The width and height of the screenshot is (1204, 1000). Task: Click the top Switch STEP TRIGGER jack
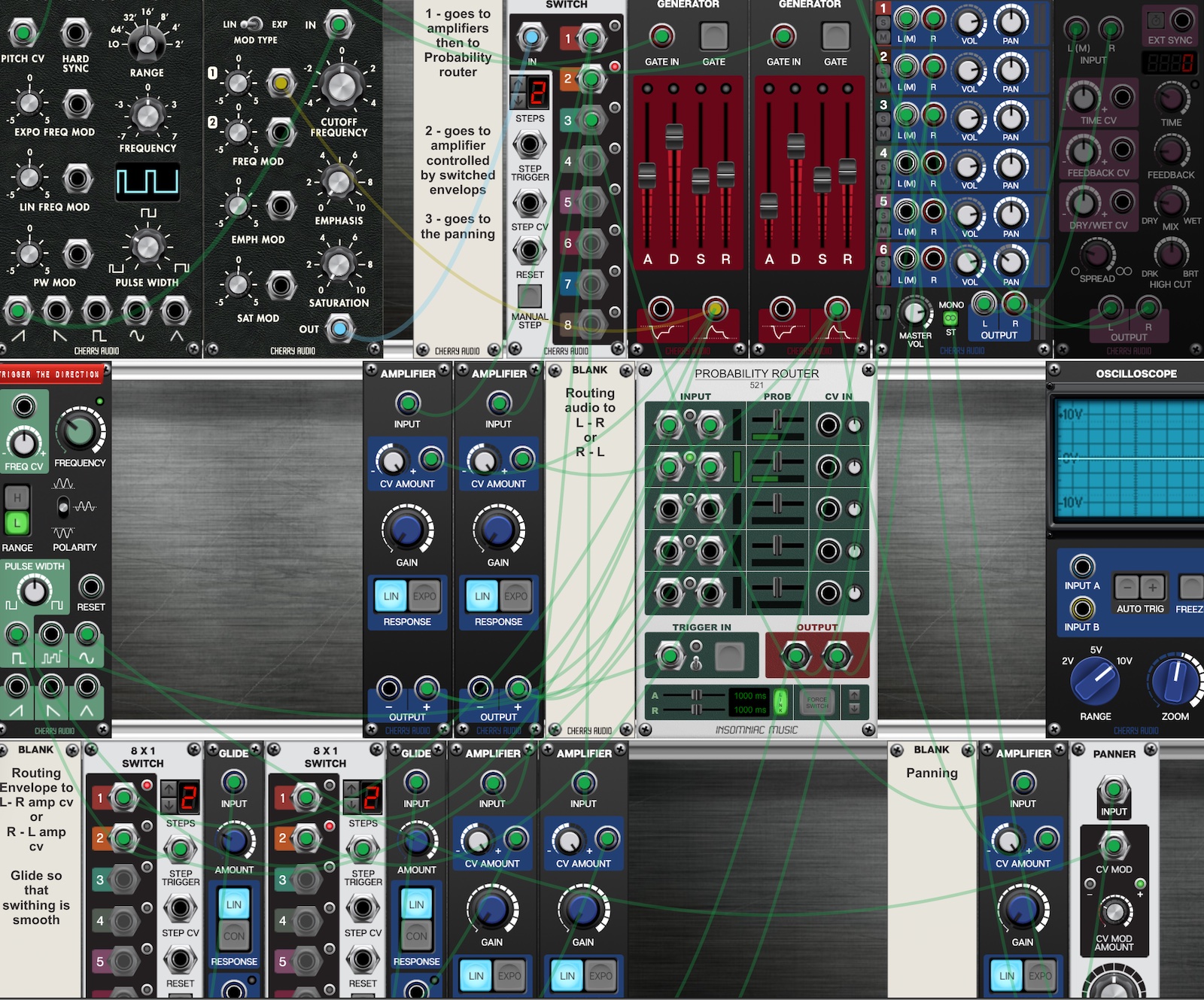pos(530,144)
